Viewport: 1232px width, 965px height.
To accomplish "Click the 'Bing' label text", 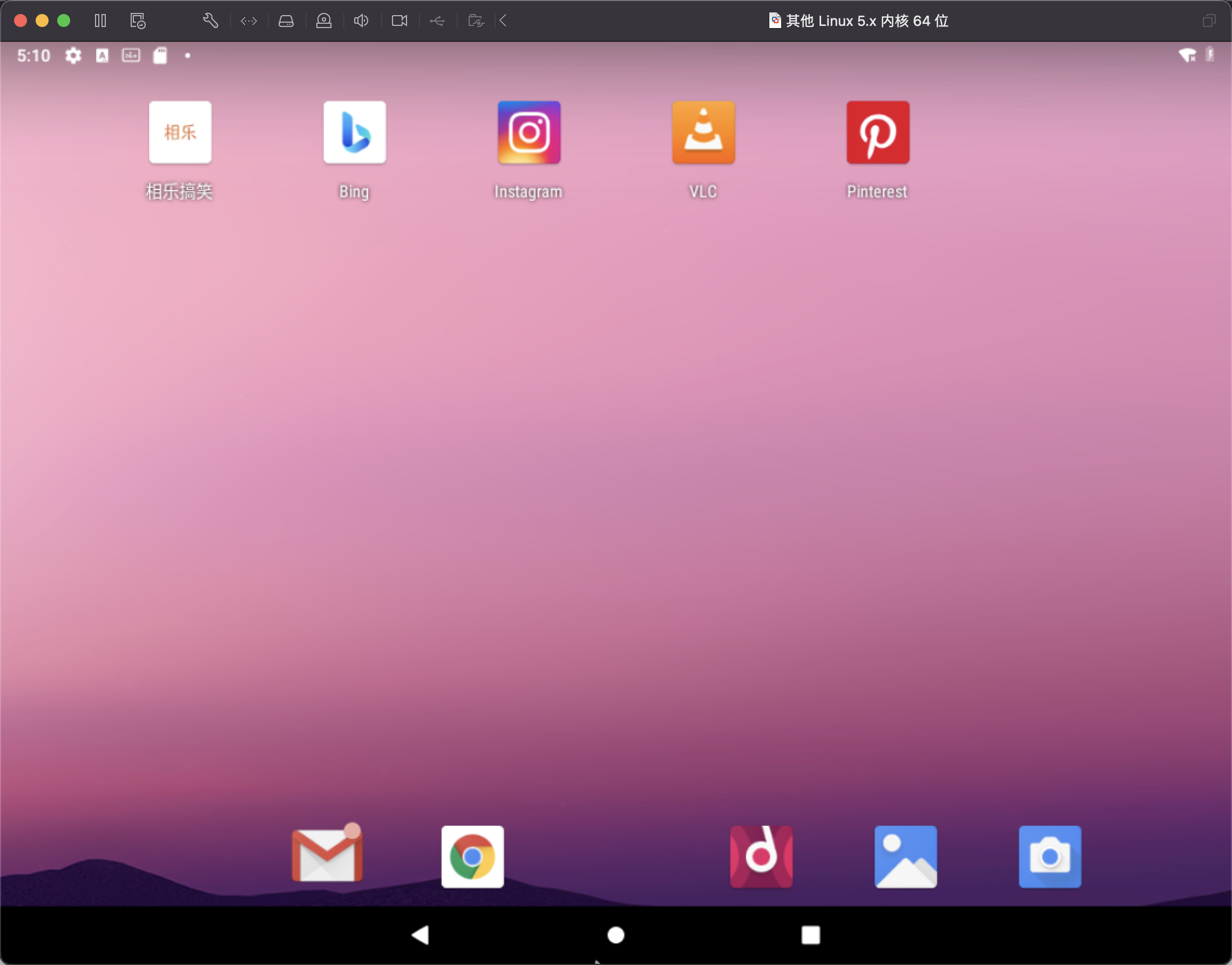I will [354, 192].
